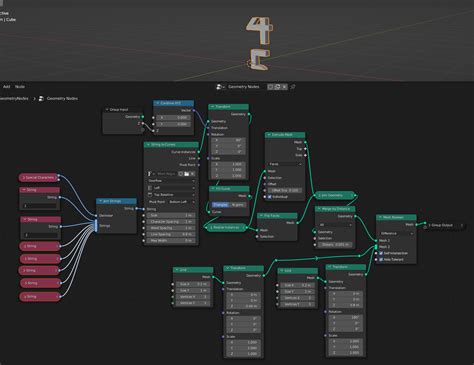This screenshot has width=474, height=365.
Task: Collapse the String to Curves node chevron
Action: 148,145
